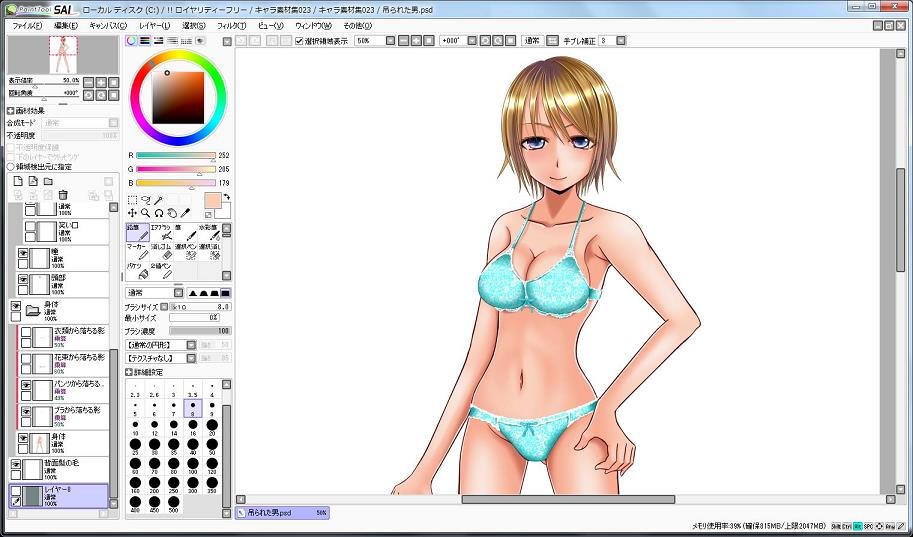Viewport: 913px width, 537px height.
Task: Expand the 詳細設定 section
Action: (x=129, y=372)
